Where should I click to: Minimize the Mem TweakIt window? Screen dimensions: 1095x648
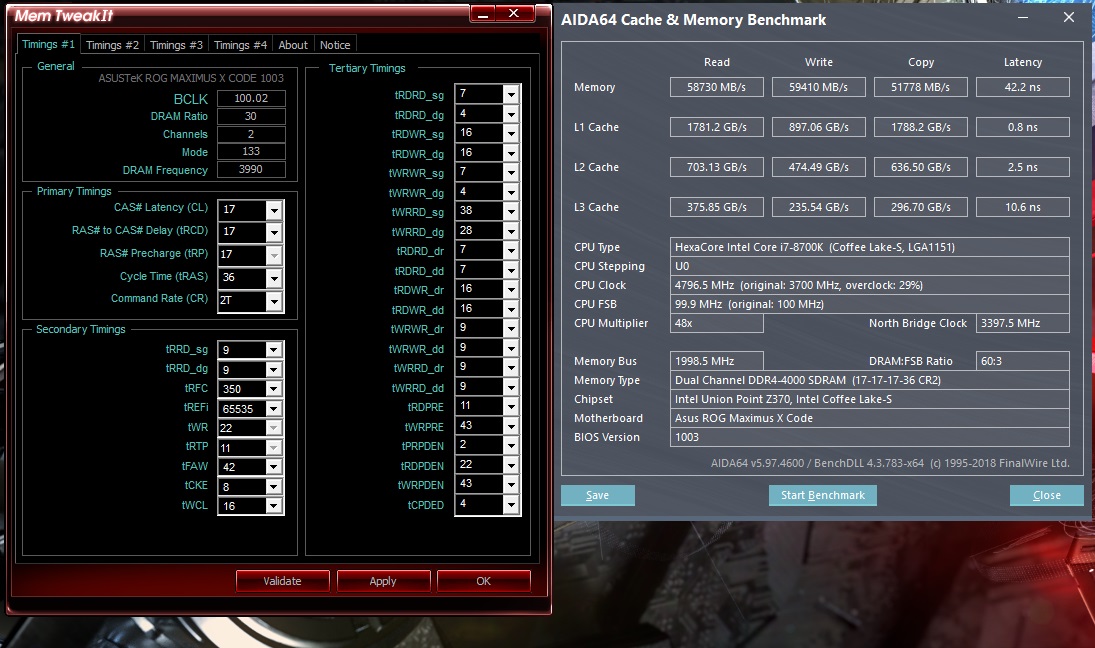coord(483,13)
